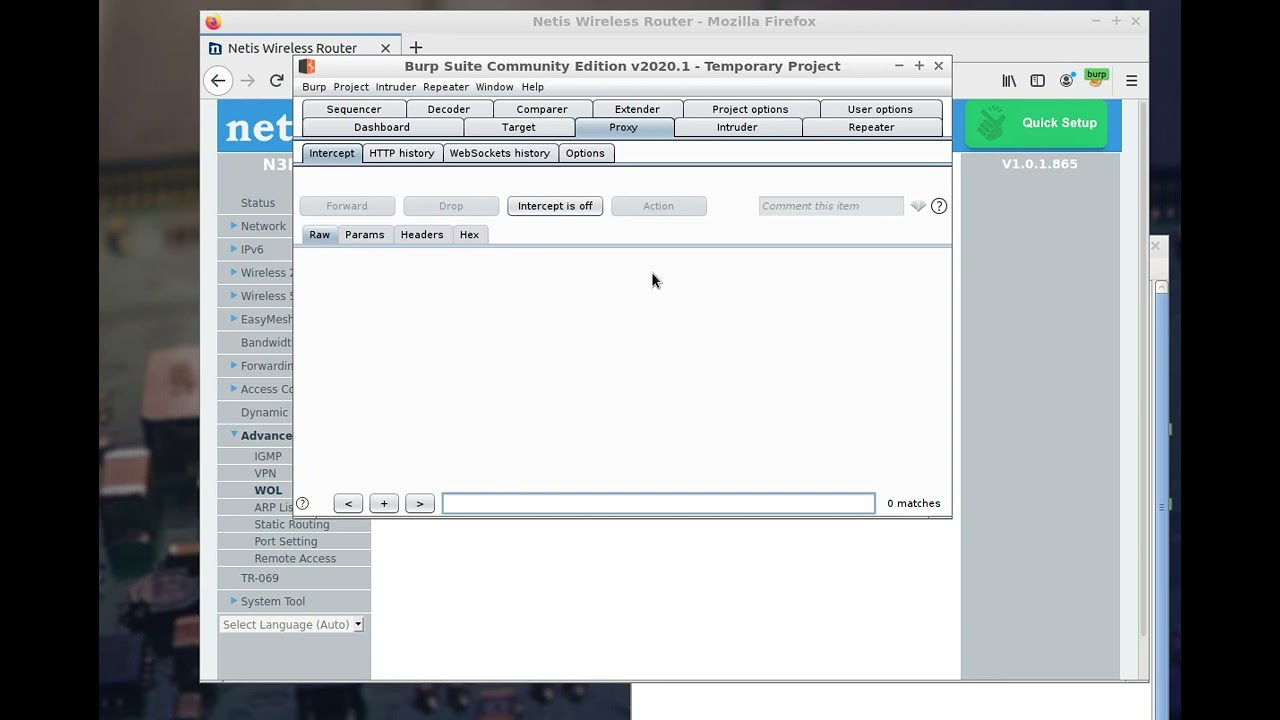The width and height of the screenshot is (1280, 720).
Task: Select the Params message view tab
Action: tap(364, 235)
